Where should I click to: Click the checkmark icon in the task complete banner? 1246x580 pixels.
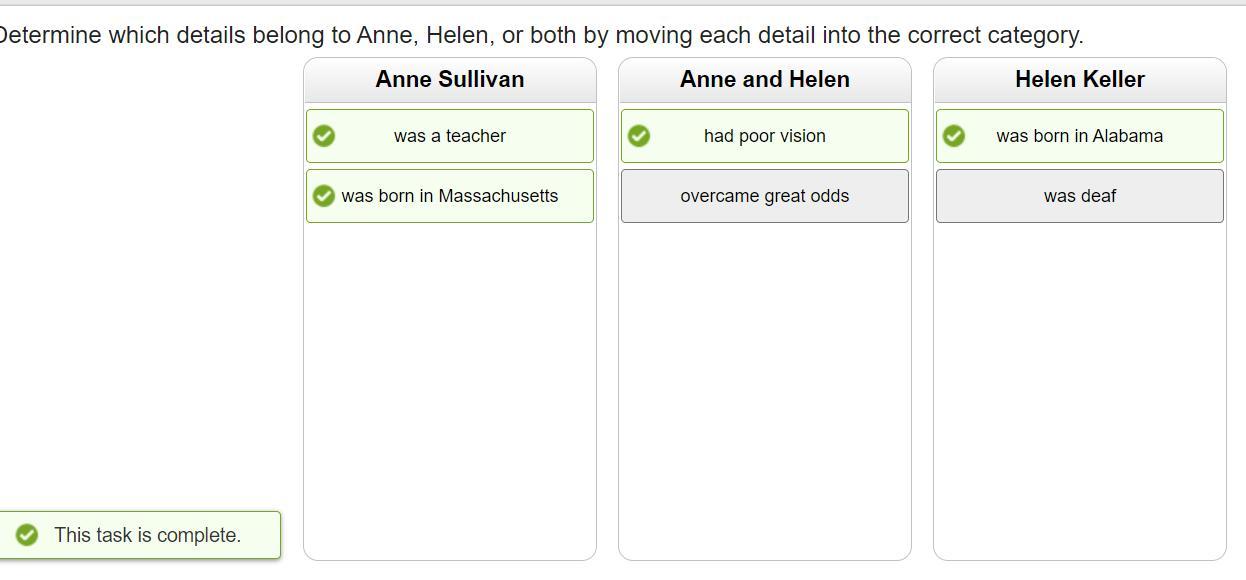click(27, 535)
